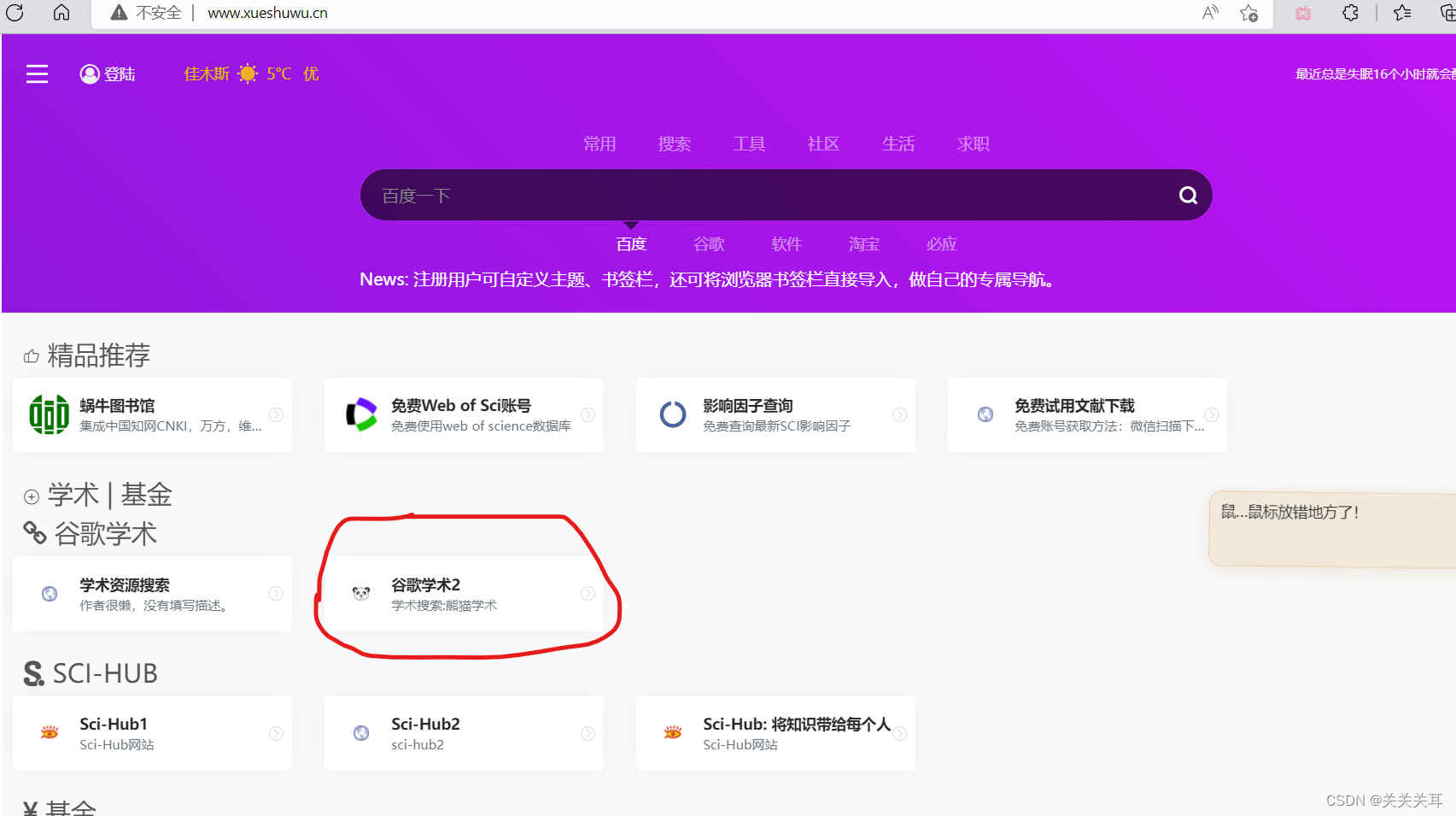1456x816 pixels.
Task: Open the 蜗牛图书馆 link
Action: 117,406
